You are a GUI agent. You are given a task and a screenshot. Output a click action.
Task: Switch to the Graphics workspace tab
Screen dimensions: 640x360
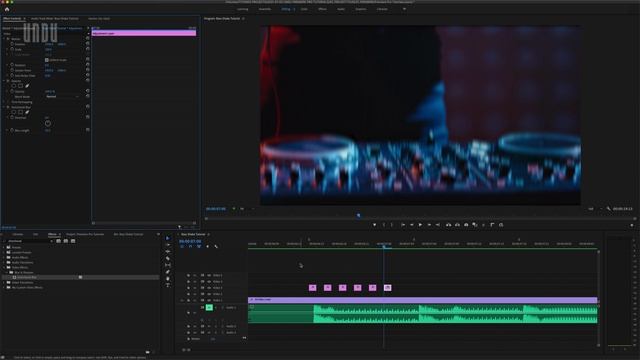(x=361, y=9)
